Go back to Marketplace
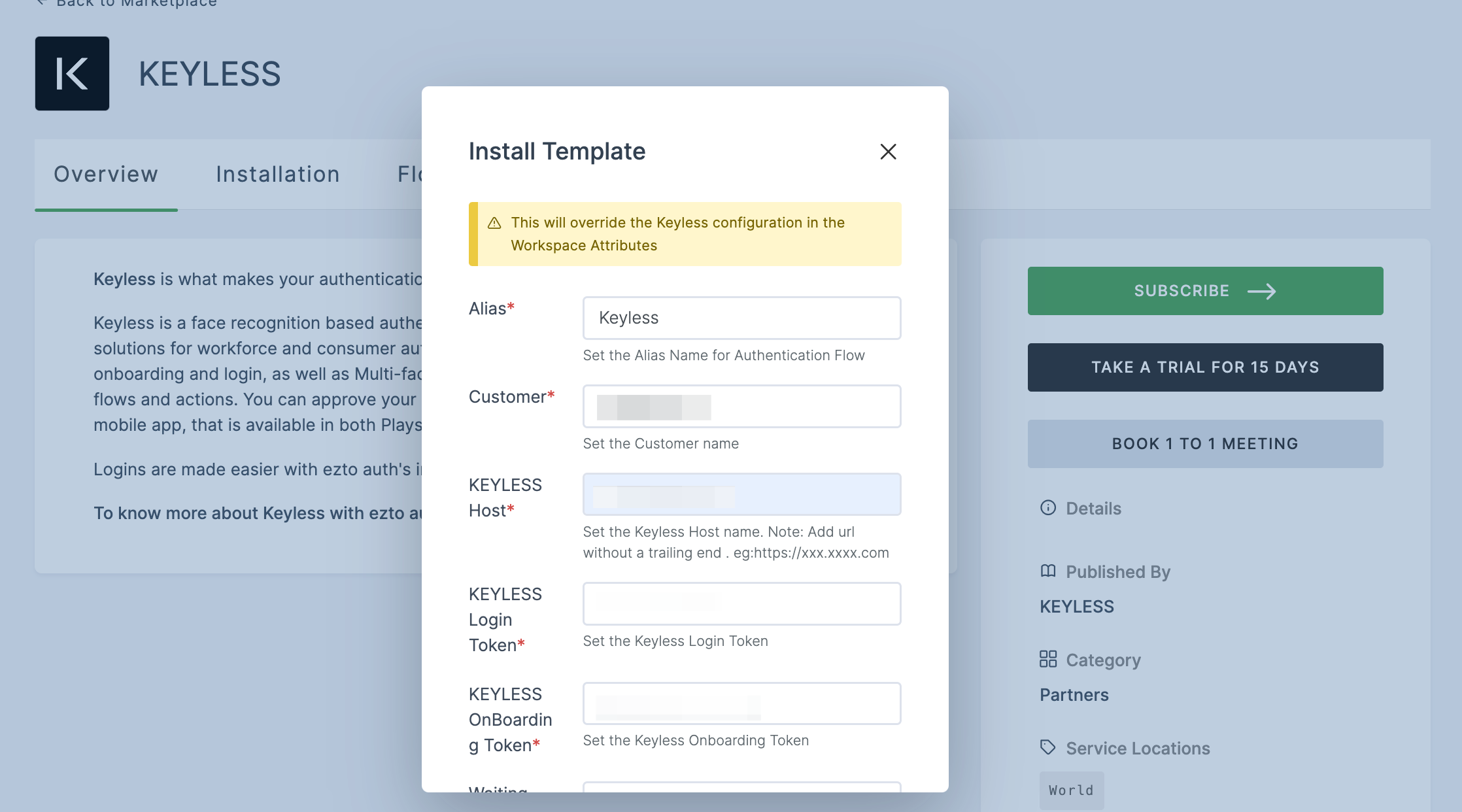1462x812 pixels. 127,3
